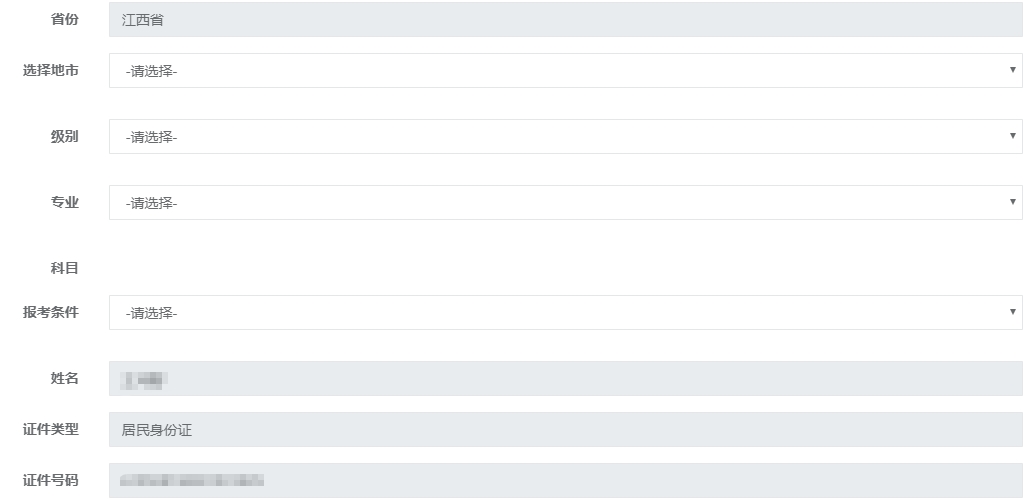The height and width of the screenshot is (502, 1023).
Task: Click the 证件号码 label
Action: pos(51,481)
